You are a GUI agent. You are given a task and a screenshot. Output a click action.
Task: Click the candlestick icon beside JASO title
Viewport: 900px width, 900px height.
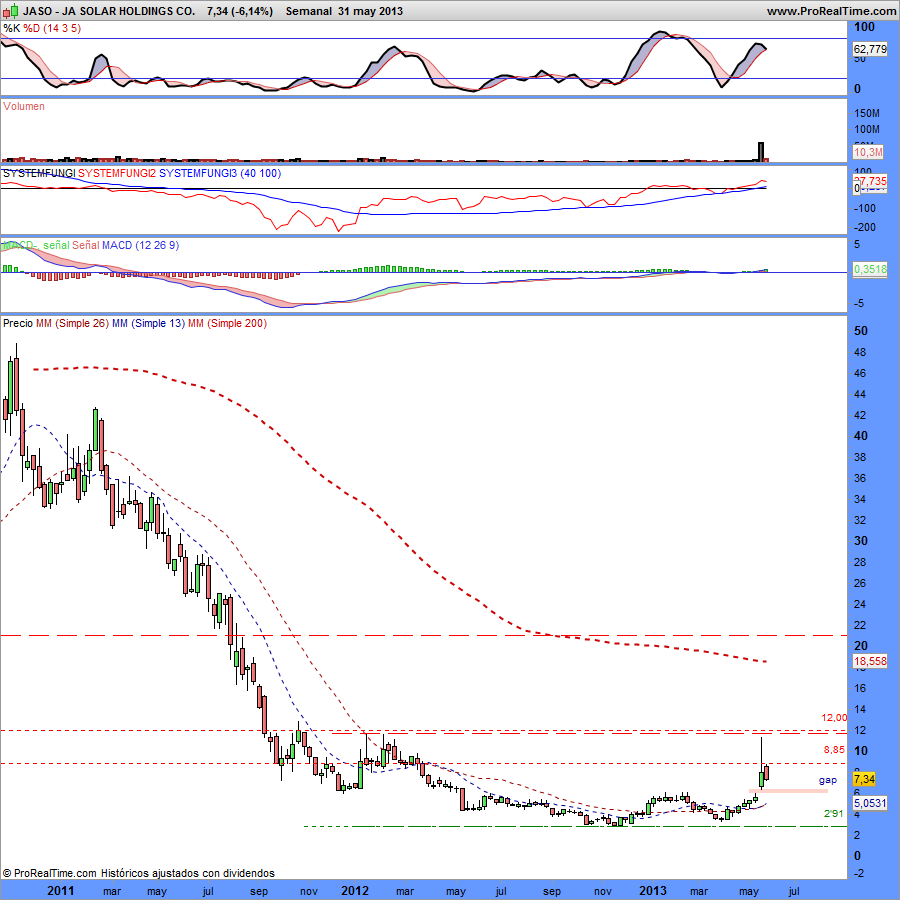[x=10, y=10]
